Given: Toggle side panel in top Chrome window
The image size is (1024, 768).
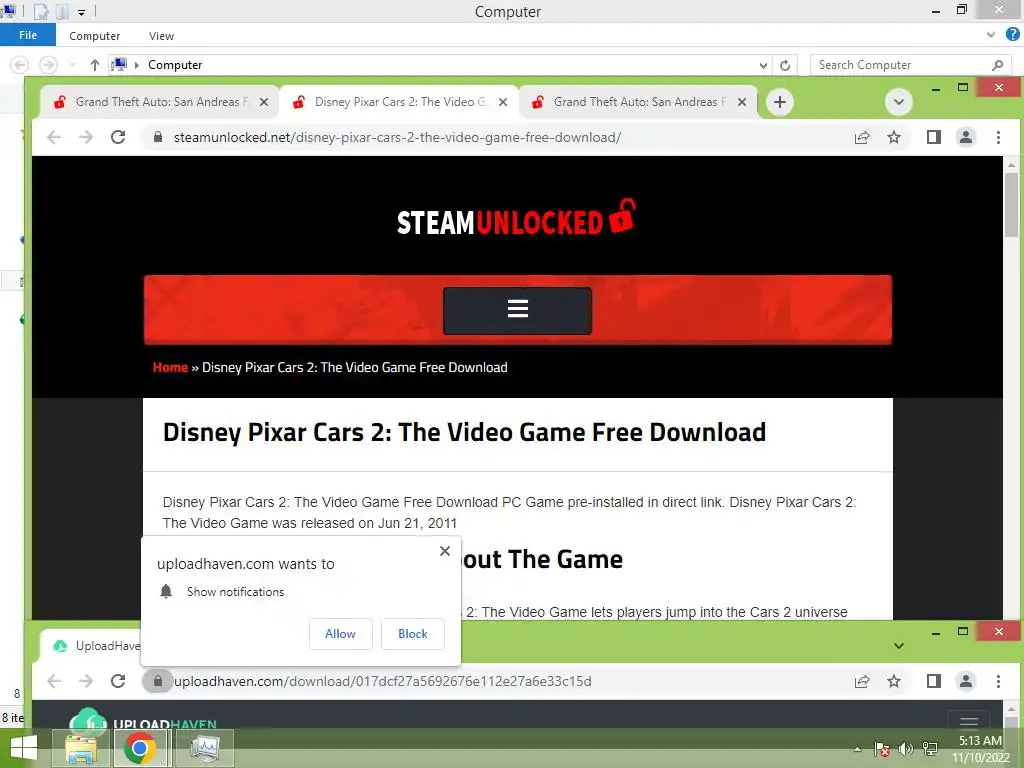Looking at the screenshot, I should (934, 137).
